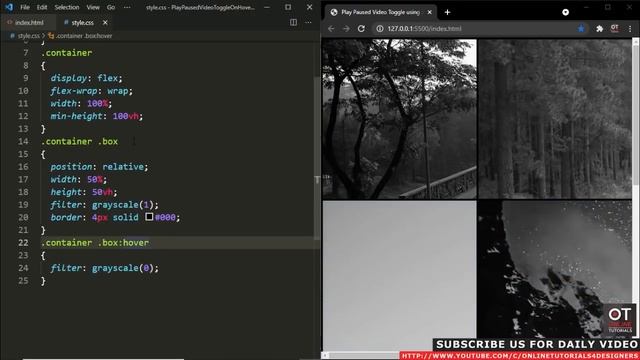640x360 pixels.
Task: View site information icon in address bar
Action: 380,29
